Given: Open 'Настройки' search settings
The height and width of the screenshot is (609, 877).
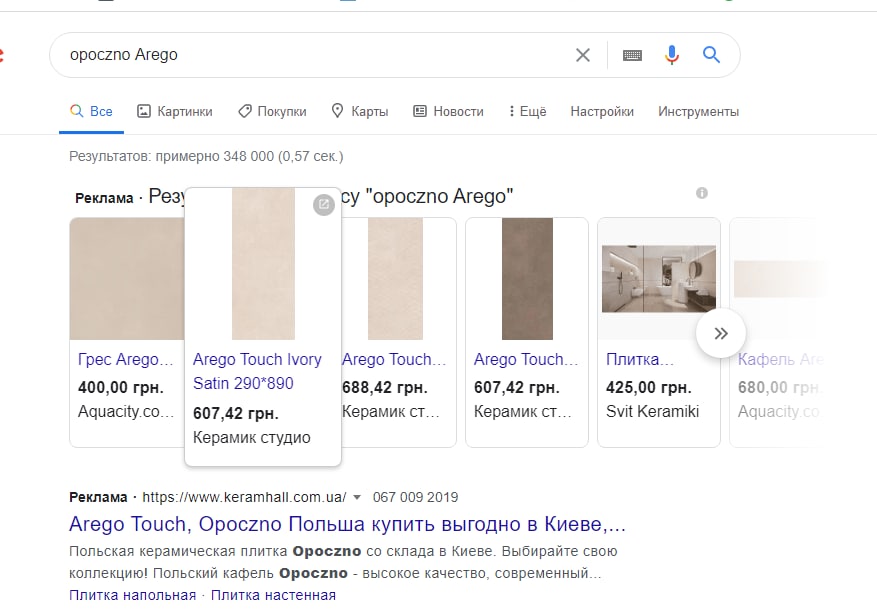Looking at the screenshot, I should click(x=602, y=111).
